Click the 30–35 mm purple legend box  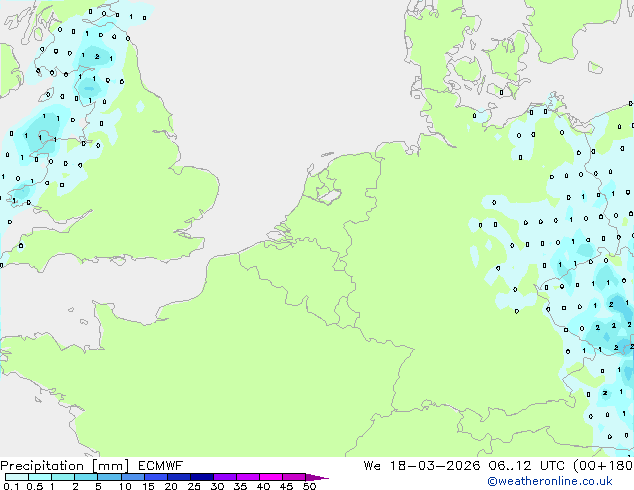224,477
